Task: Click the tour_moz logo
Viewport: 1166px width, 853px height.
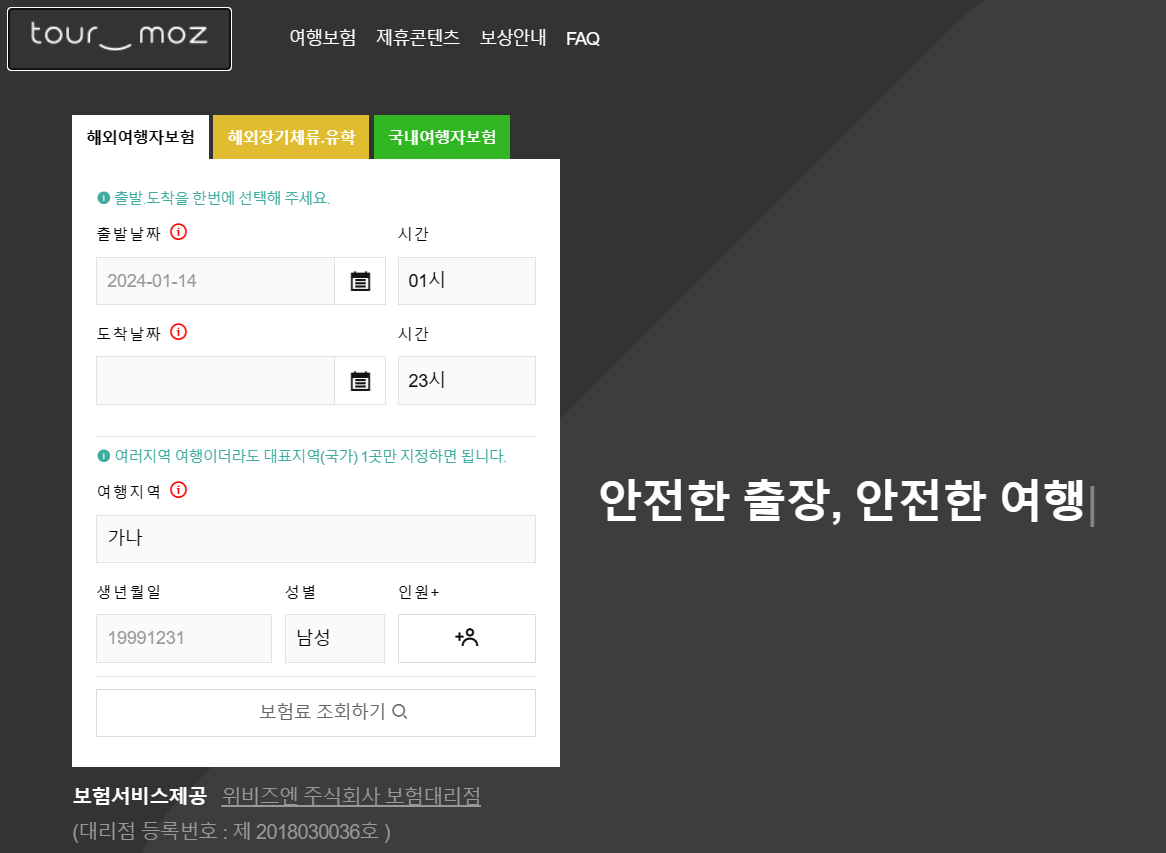Action: tap(119, 38)
